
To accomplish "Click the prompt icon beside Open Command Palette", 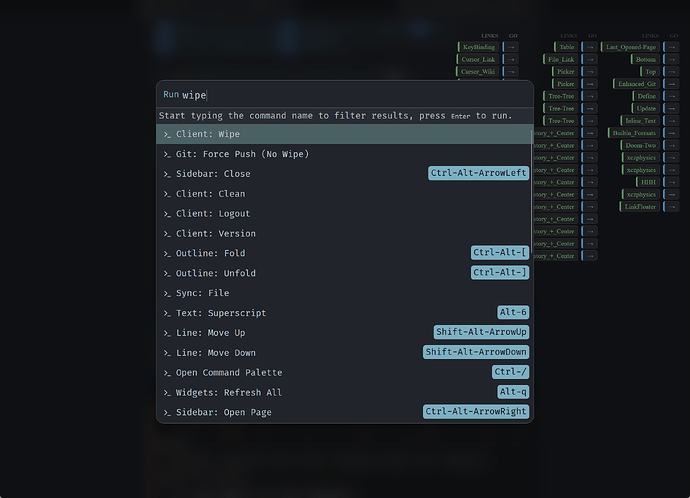I will pyautogui.click(x=167, y=372).
